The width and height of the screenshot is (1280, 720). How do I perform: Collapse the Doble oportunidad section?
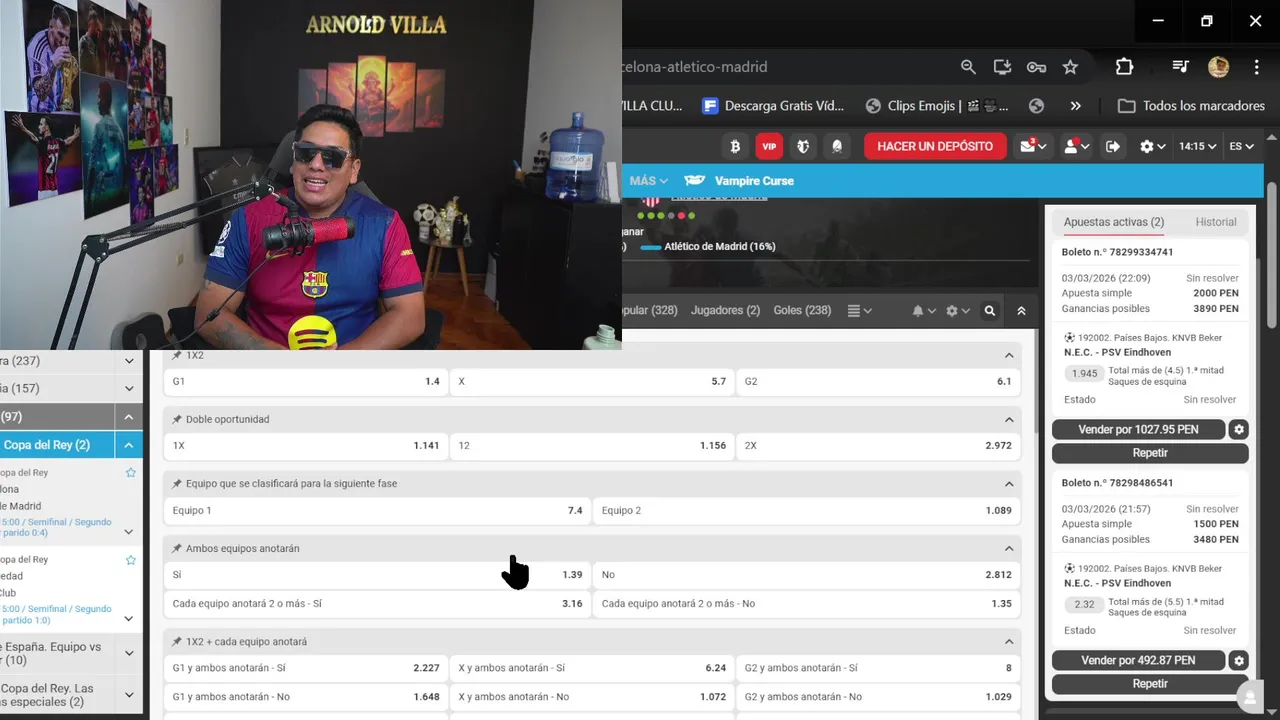click(x=1009, y=419)
